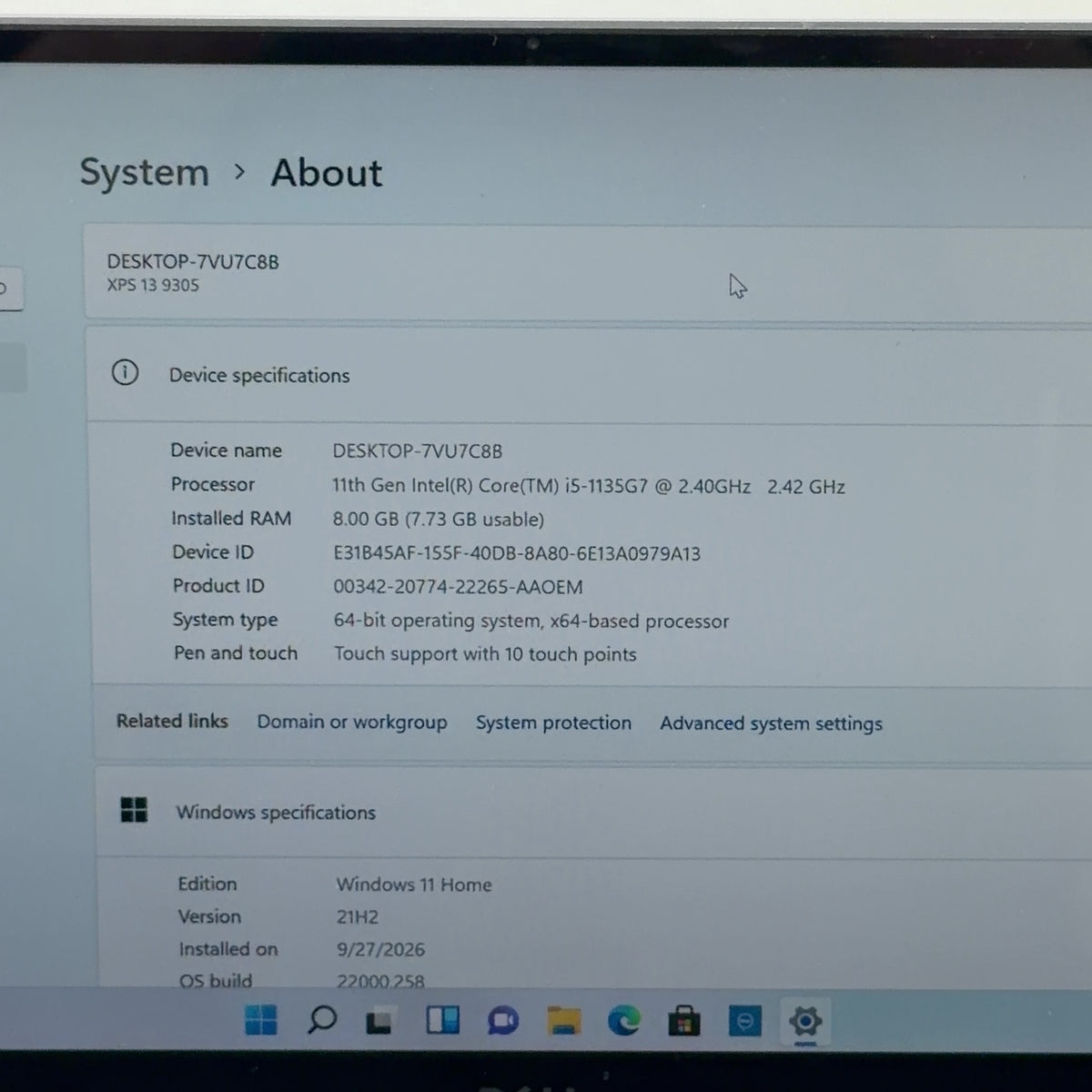Screen dimensions: 1092x1092
Task: Click the System type value 64-bit operating system
Action: (531, 621)
